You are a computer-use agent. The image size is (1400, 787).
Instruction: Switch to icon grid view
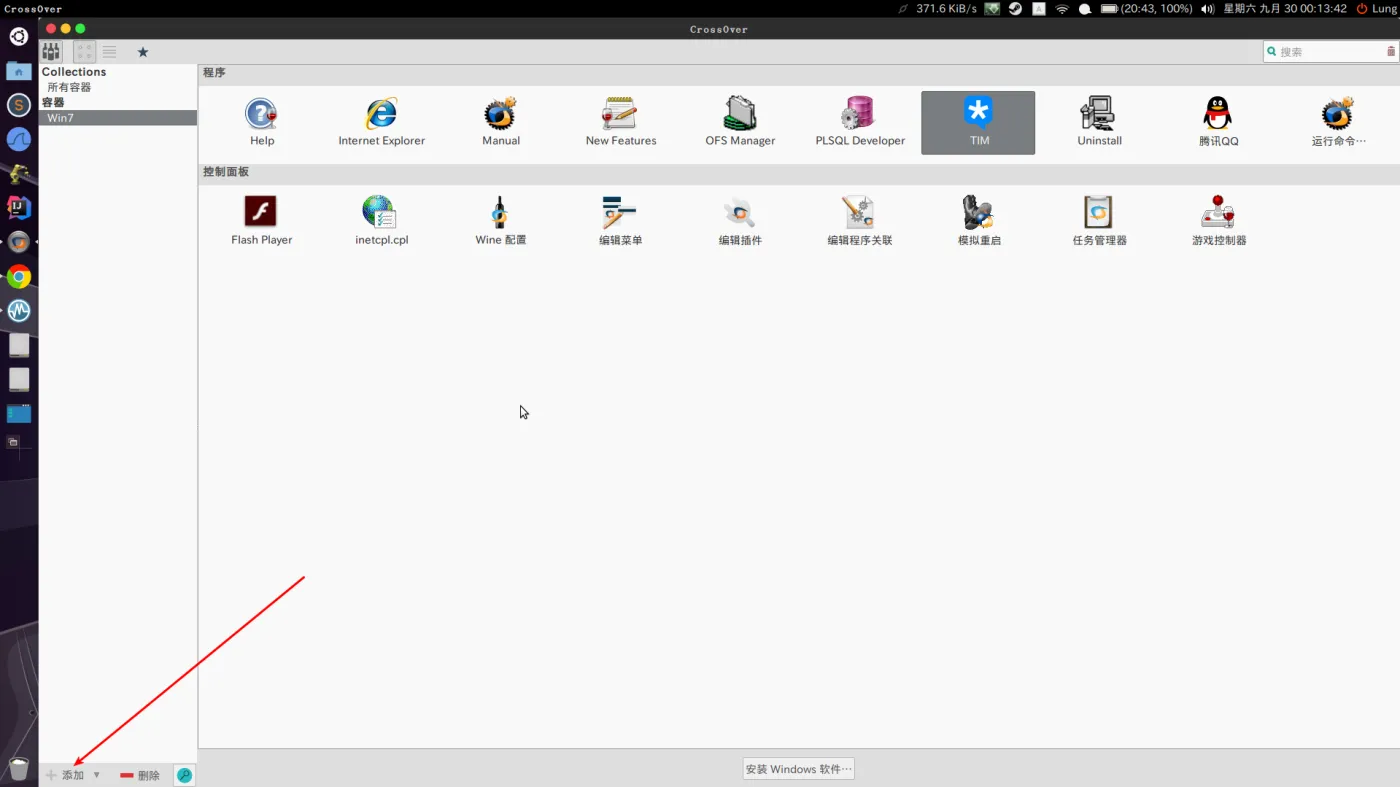click(x=85, y=51)
